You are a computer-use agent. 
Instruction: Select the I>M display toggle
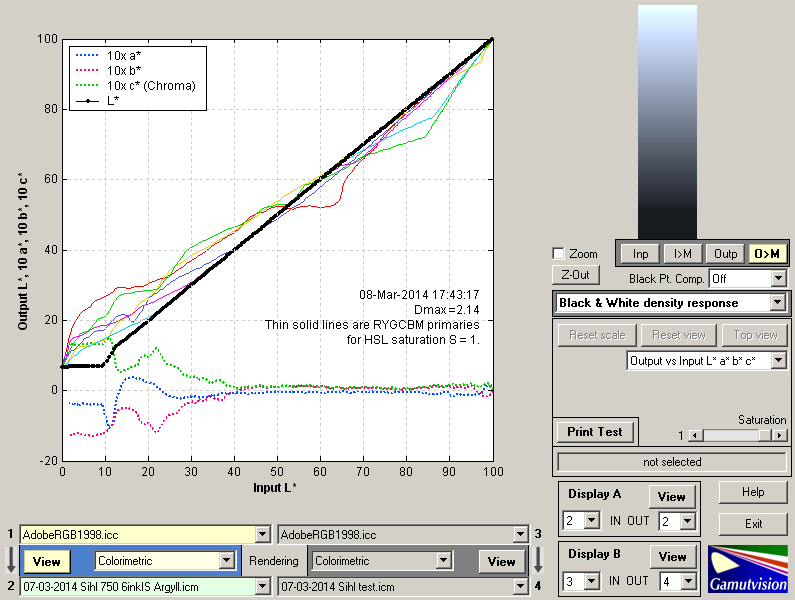[683, 254]
